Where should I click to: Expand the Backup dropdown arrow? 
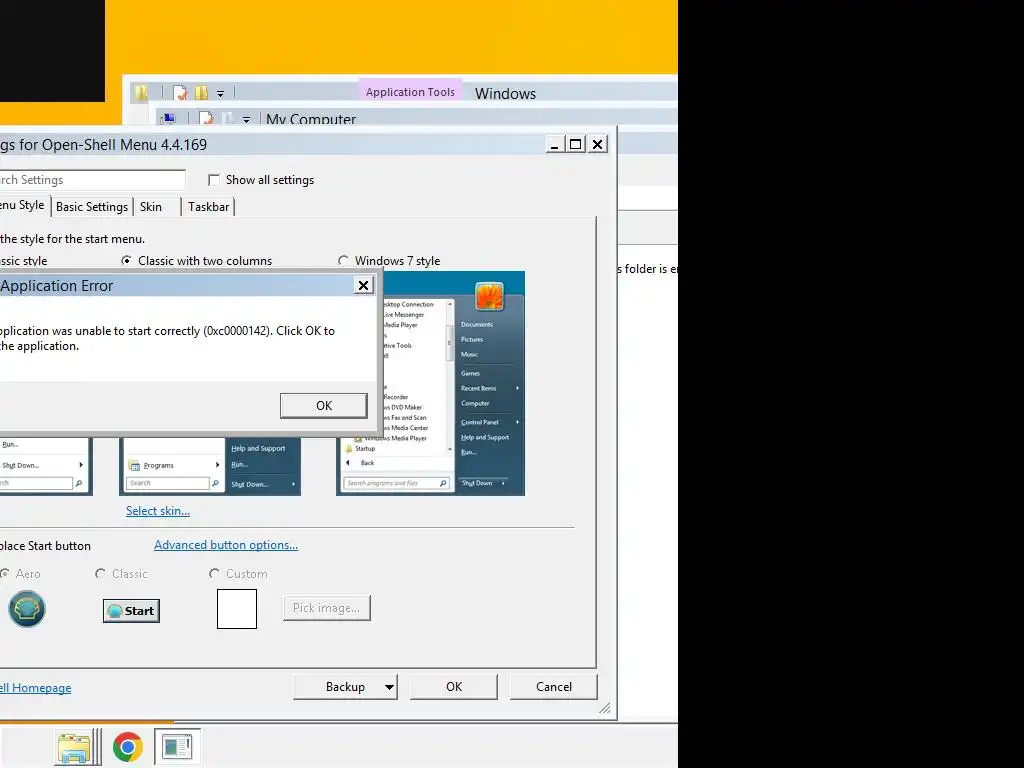[x=389, y=687]
